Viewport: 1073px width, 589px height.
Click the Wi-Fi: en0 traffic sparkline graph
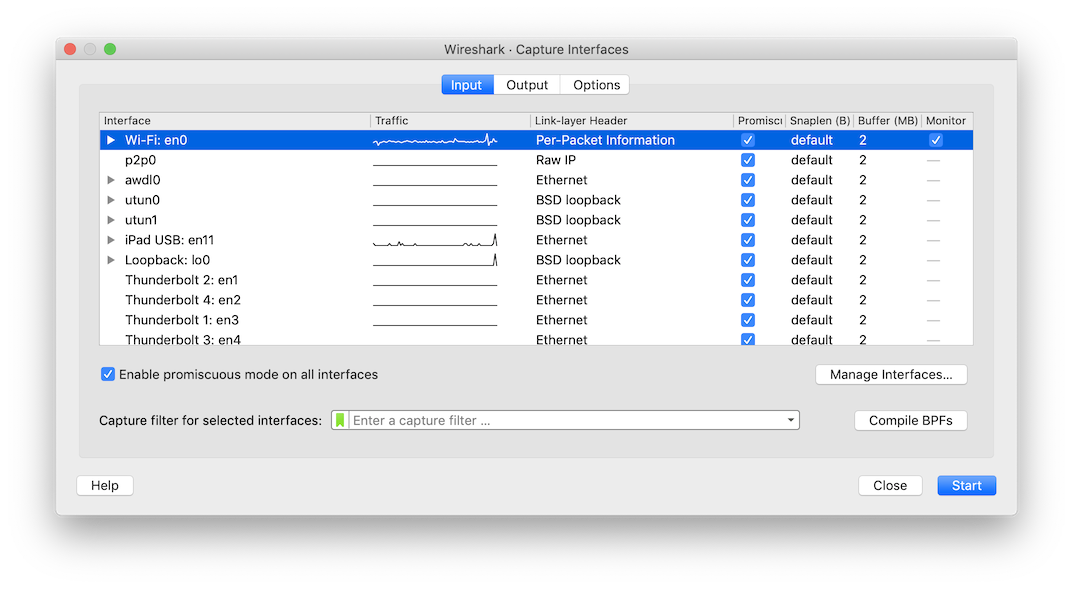point(434,140)
